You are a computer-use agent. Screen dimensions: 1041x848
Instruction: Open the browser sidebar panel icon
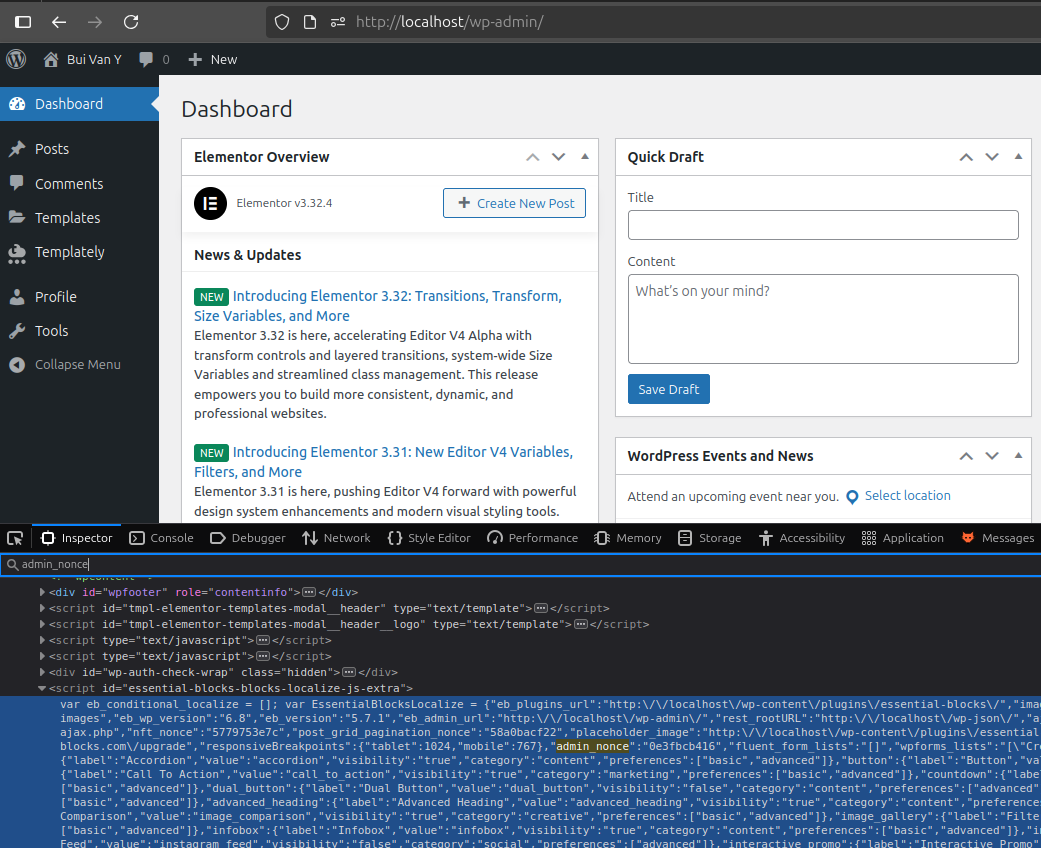[23, 21]
